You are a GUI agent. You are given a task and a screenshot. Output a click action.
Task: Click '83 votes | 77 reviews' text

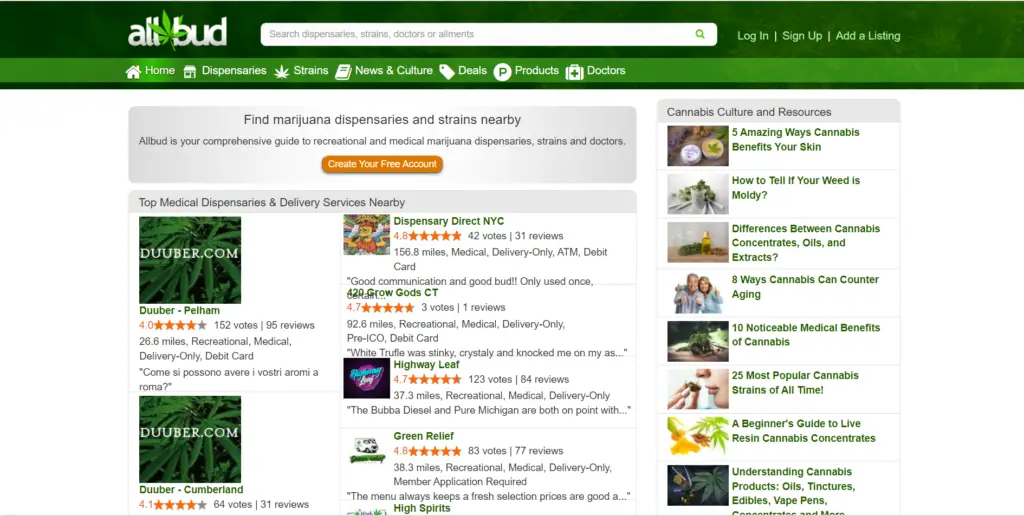515,451
